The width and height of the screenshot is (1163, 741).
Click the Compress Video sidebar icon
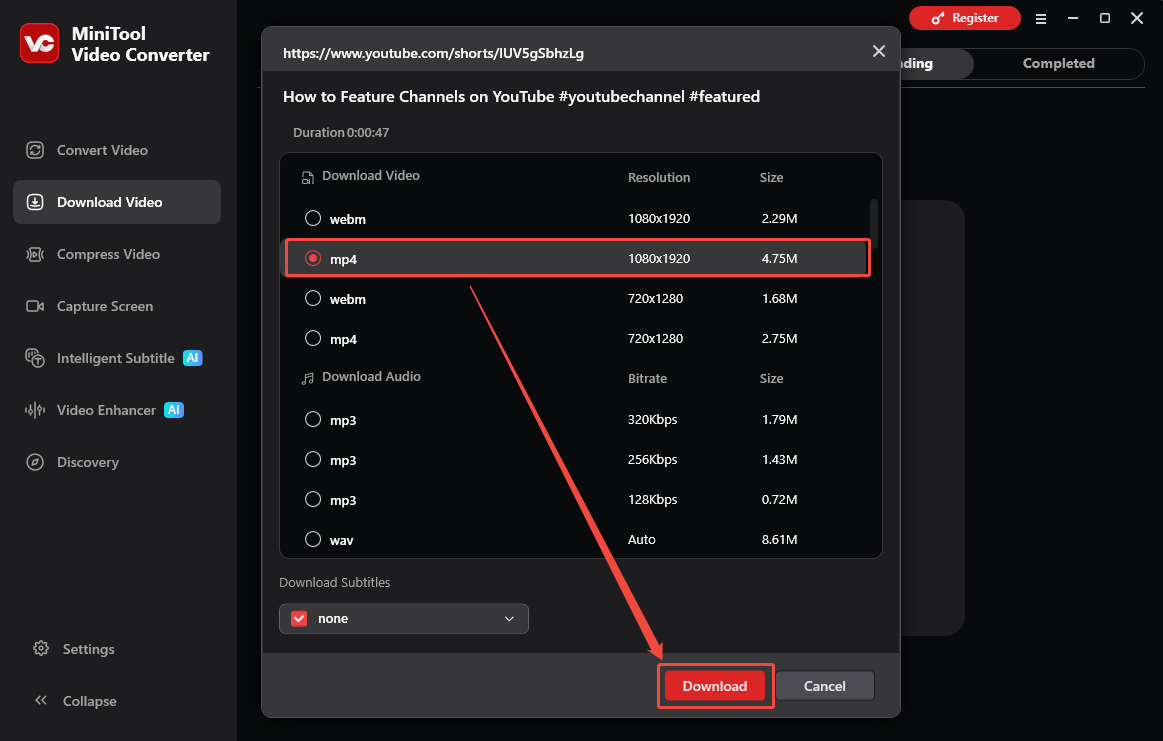(35, 254)
